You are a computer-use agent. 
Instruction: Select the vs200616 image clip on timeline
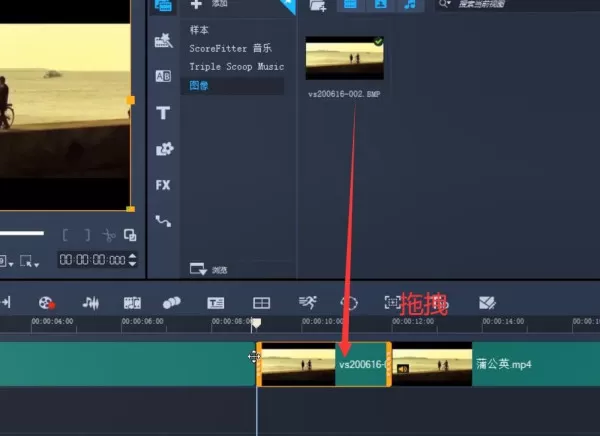[324, 364]
